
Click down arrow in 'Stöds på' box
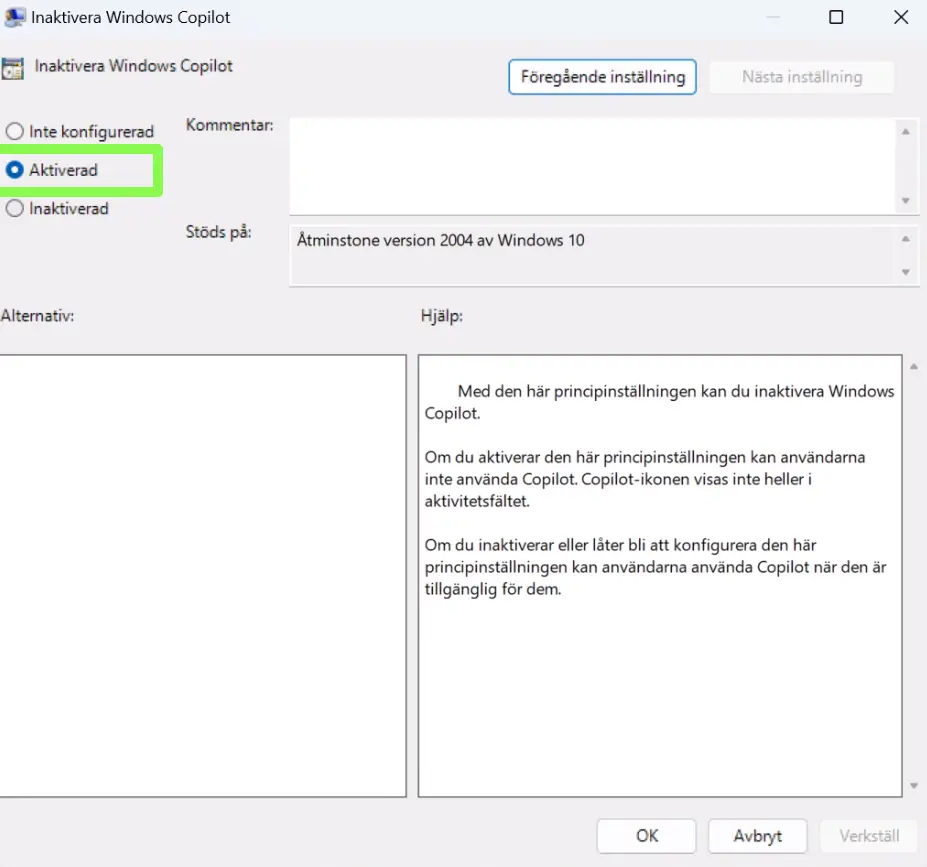[x=905, y=272]
